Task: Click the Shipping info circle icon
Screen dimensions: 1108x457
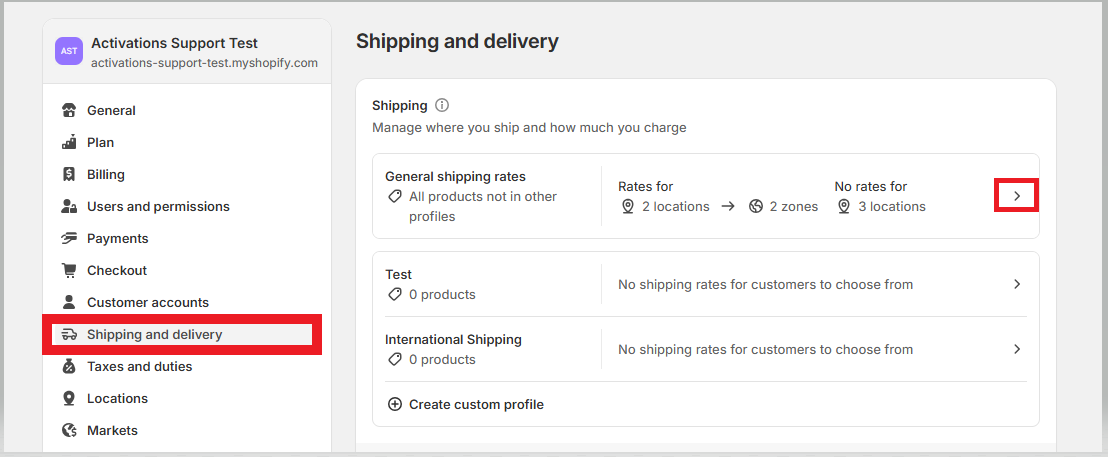Action: point(442,105)
